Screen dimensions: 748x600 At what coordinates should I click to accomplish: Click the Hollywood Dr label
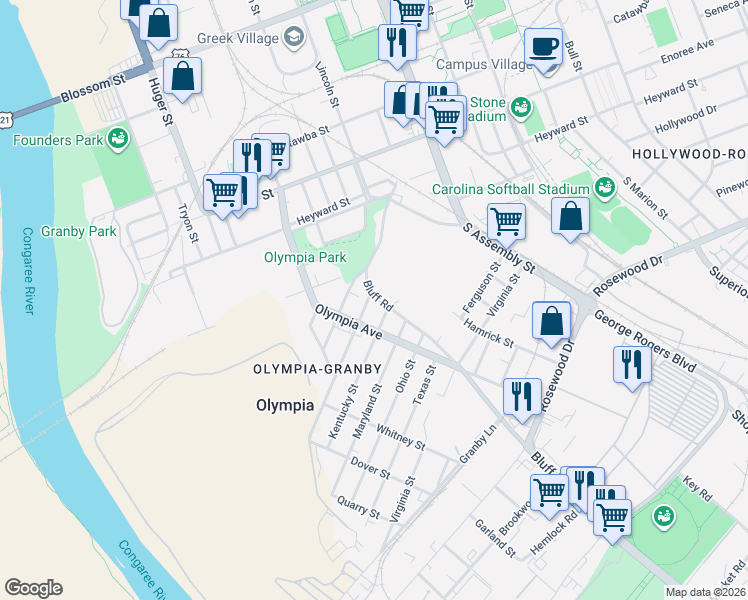686,119
